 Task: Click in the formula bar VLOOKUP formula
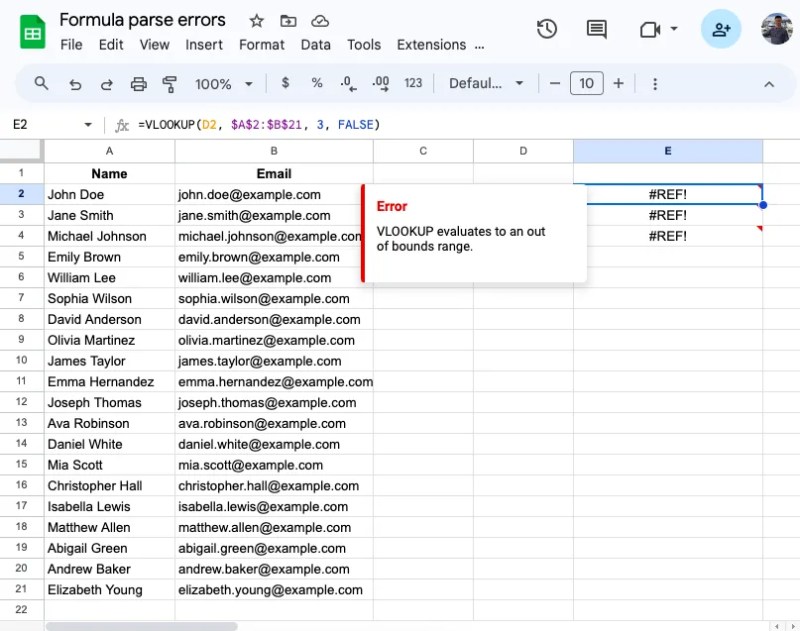coord(259,125)
